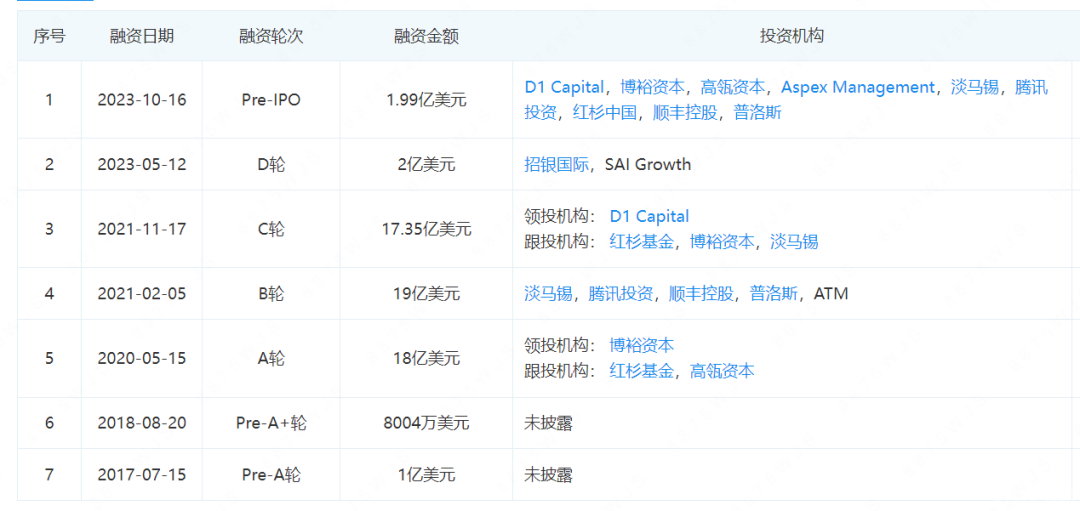
Task: Open 淡马锡 link in the C轮 row
Action: [794, 242]
